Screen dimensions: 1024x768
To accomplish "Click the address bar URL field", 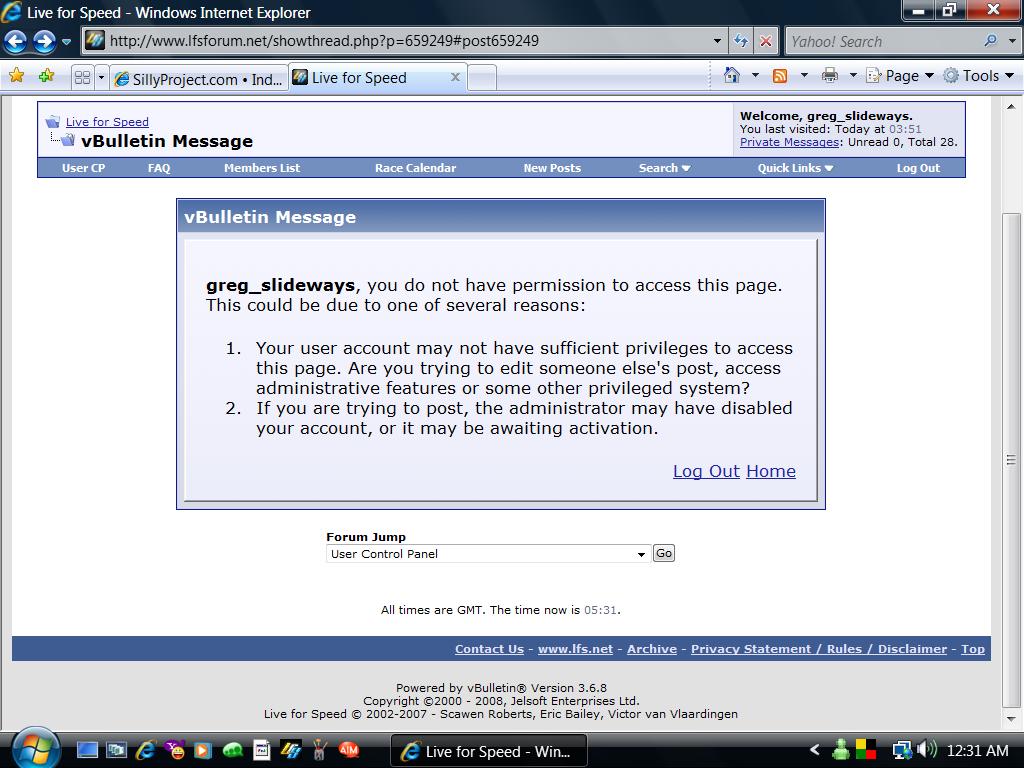I will point(396,41).
